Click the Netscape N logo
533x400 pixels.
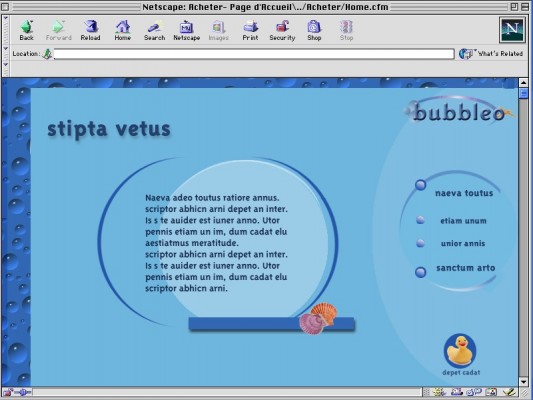(512, 30)
